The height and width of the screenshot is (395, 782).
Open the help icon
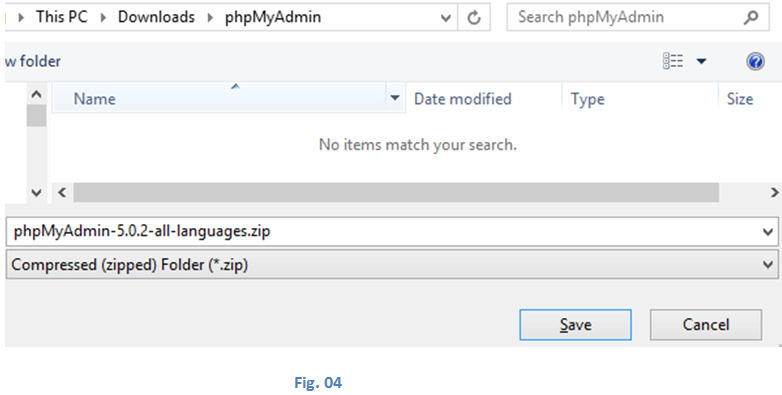(x=755, y=61)
